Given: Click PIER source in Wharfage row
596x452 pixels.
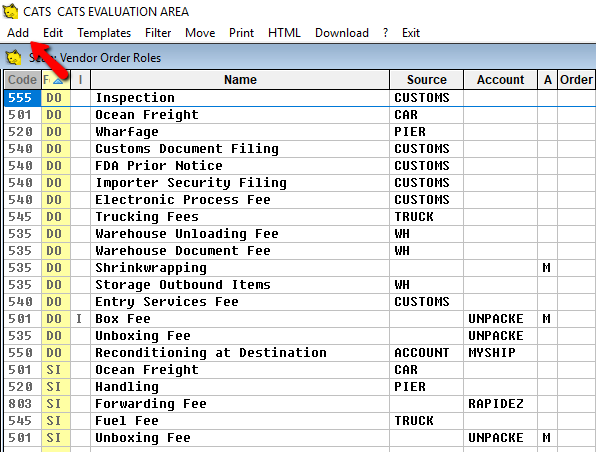Looking at the screenshot, I should (x=426, y=132).
